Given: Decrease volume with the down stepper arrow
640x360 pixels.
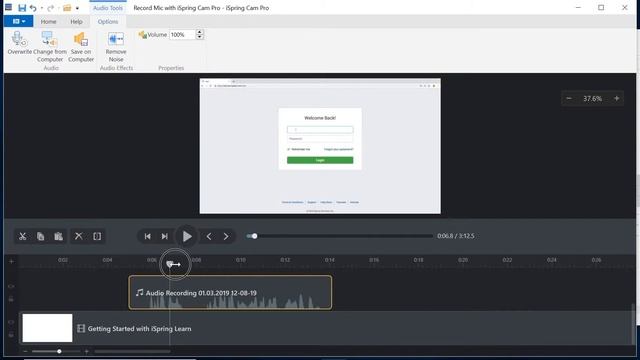Looking at the screenshot, I should pos(199,37).
